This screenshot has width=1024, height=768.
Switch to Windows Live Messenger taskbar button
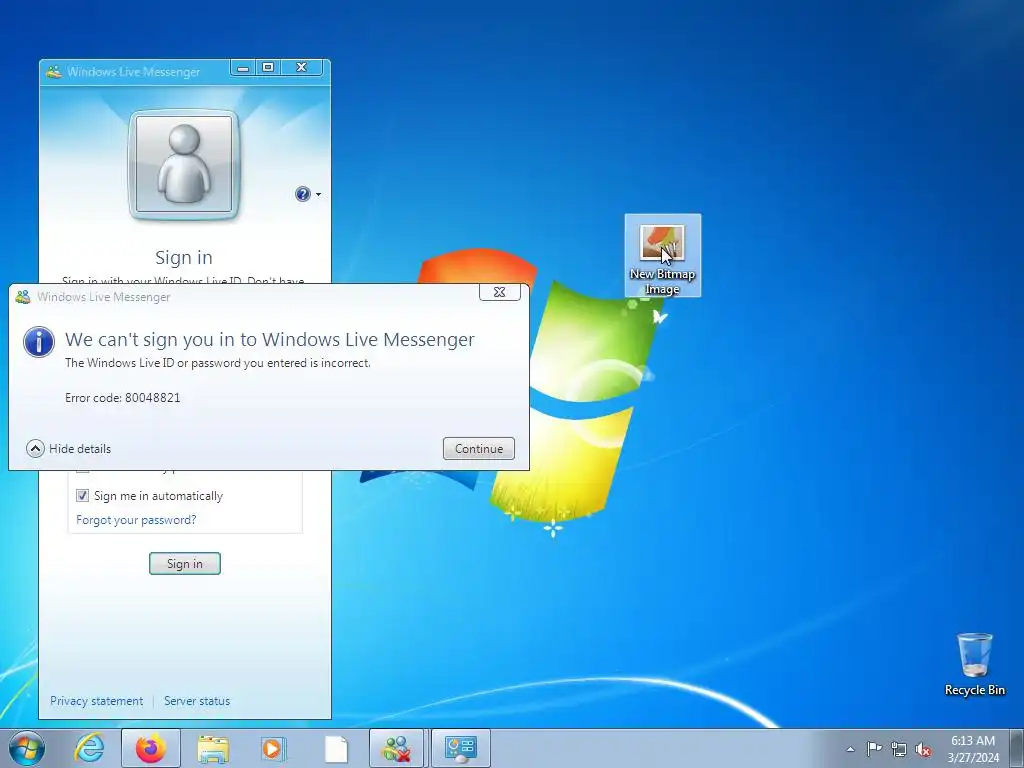(x=397, y=748)
